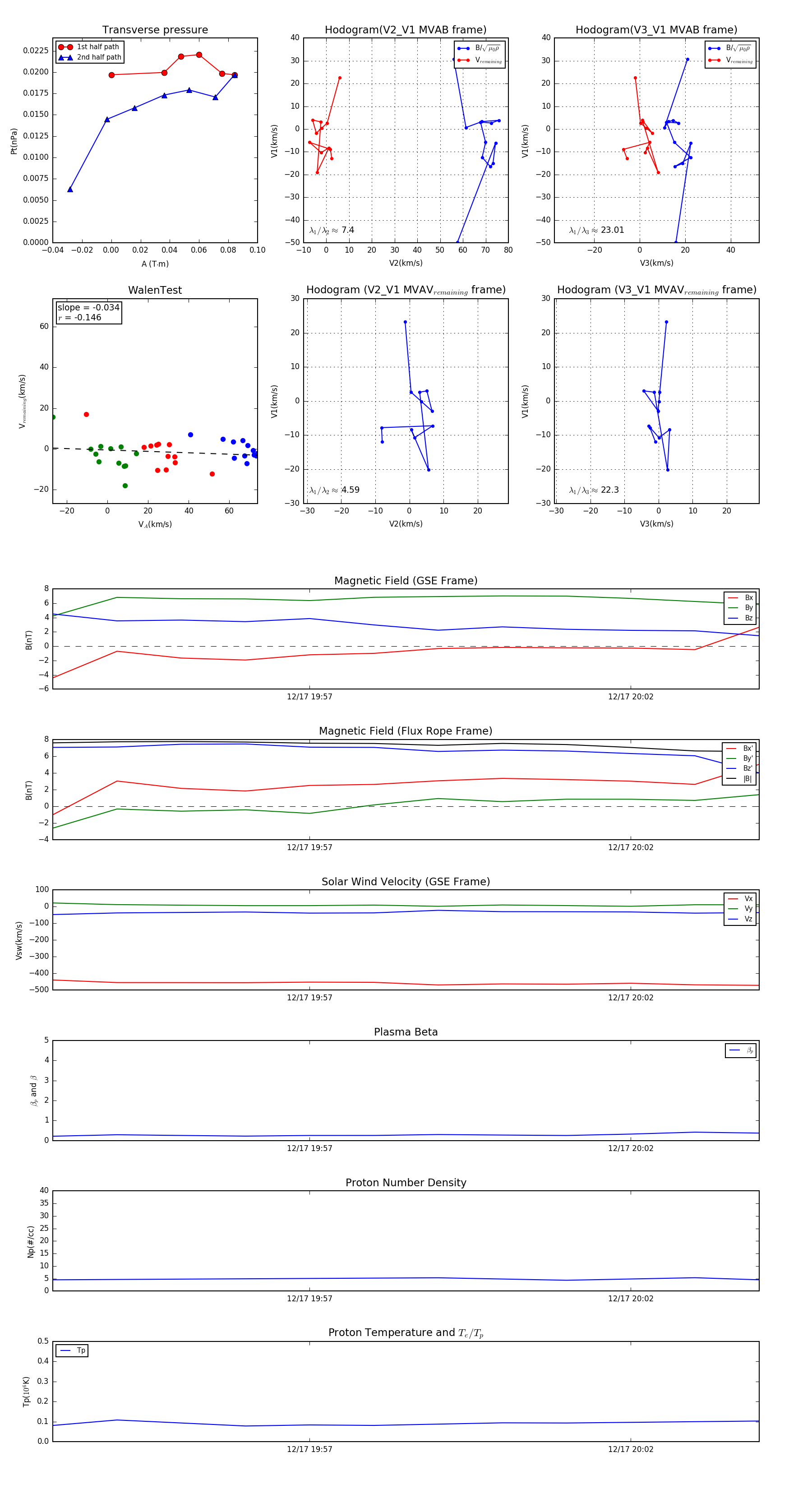Click the "Tp(10^6K)" y-axis label
Screen dimensions: 812x1489
[25, 1392]
